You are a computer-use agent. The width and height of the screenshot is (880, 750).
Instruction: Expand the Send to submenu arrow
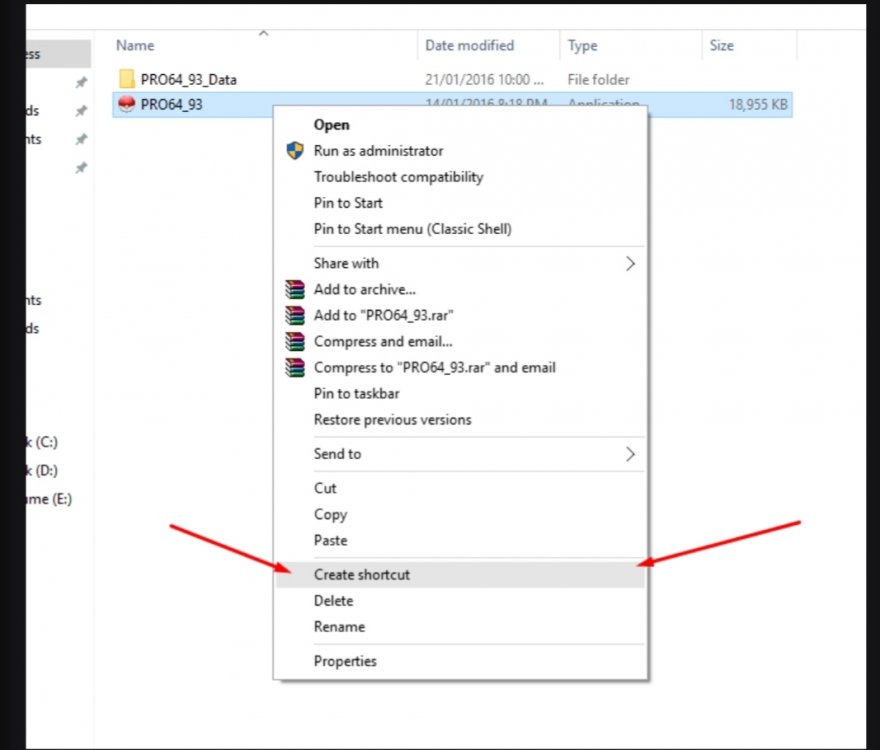[630, 454]
